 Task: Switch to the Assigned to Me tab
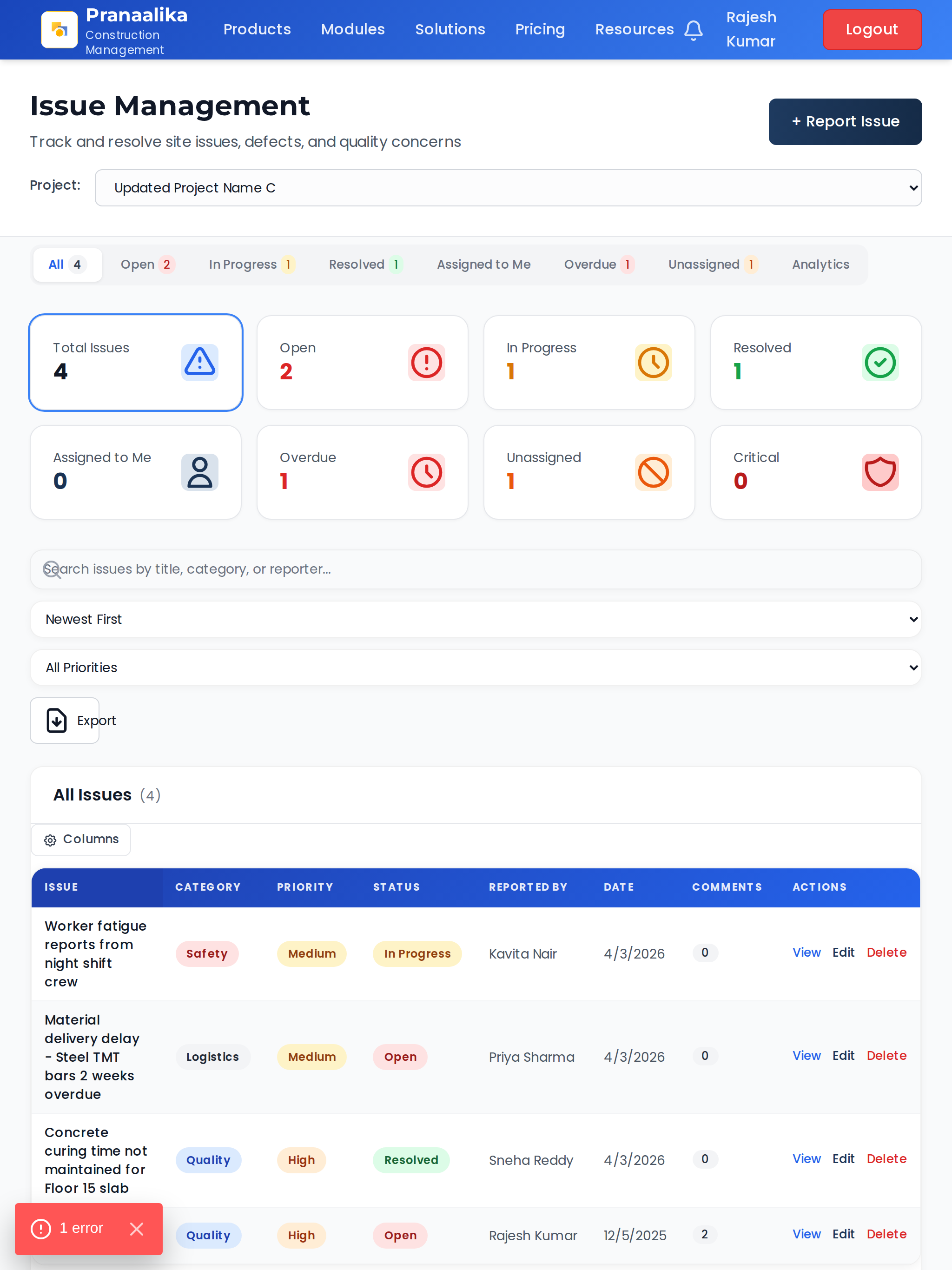tap(483, 265)
